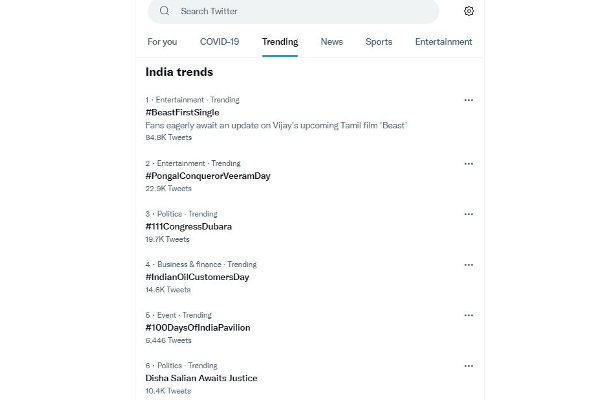Switch to the For you tab
The image size is (600, 400).
click(162, 42)
